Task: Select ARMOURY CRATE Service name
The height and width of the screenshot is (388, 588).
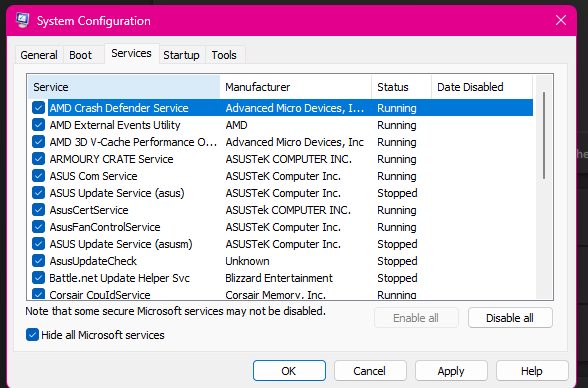Action: 111,159
